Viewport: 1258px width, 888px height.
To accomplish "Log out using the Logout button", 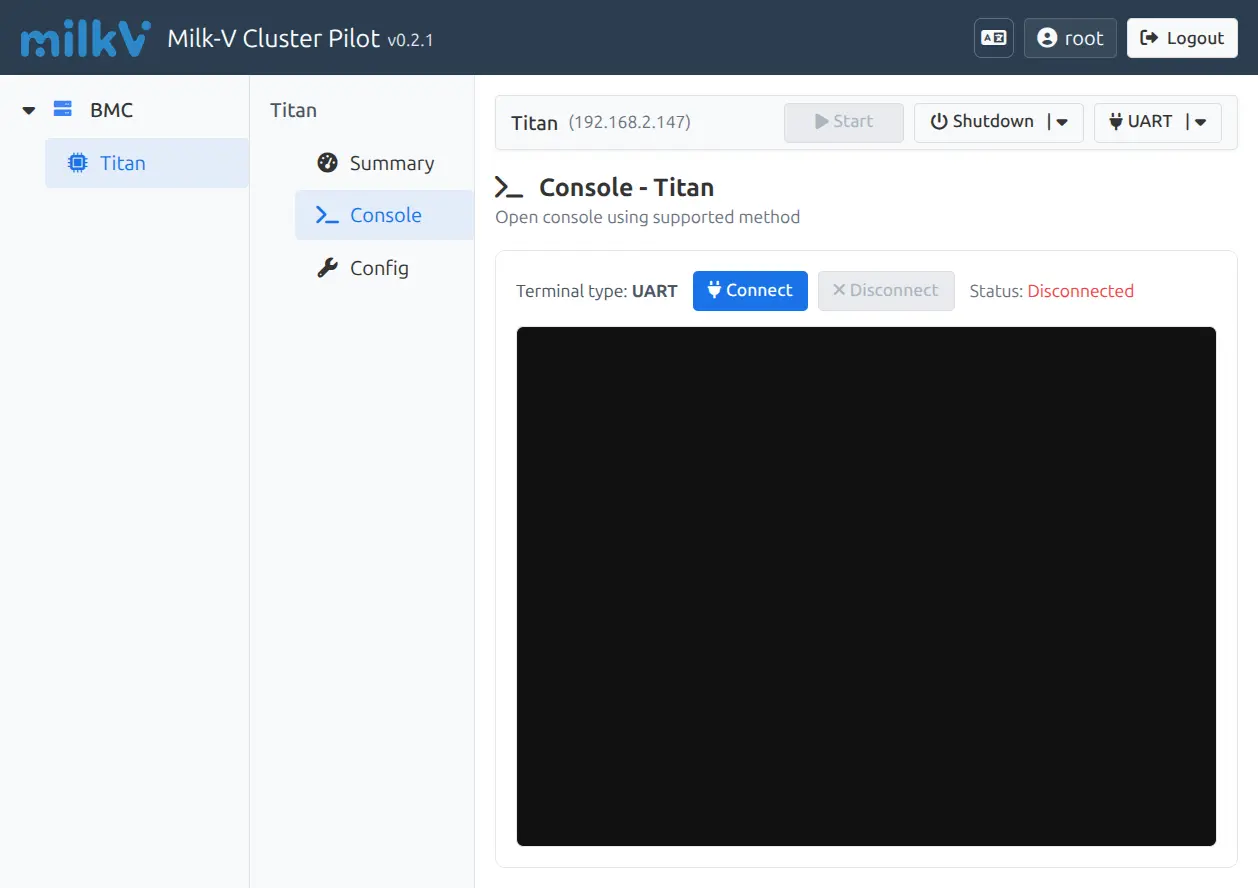I will tap(1181, 38).
